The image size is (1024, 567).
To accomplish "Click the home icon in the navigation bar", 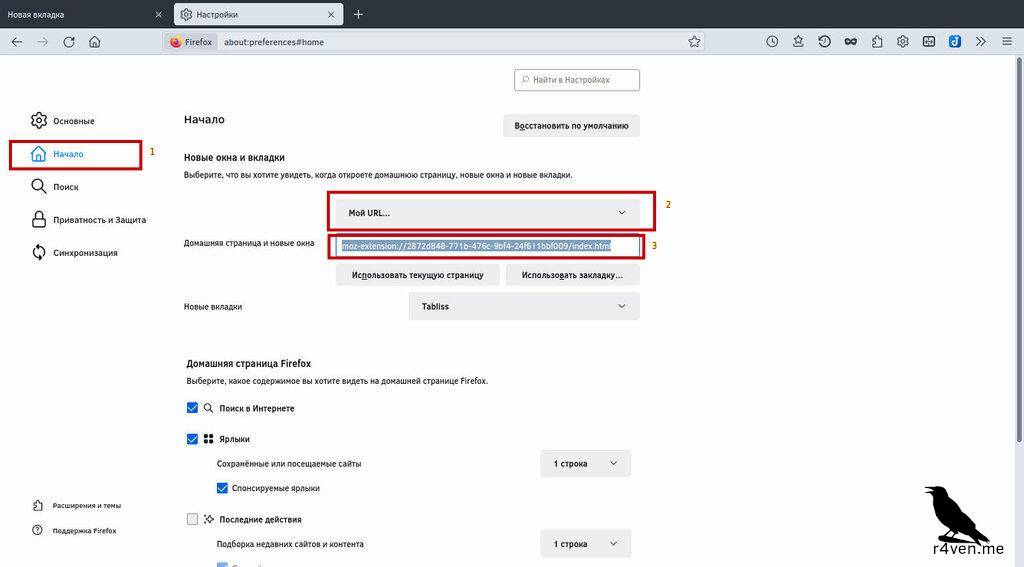I will tap(95, 42).
